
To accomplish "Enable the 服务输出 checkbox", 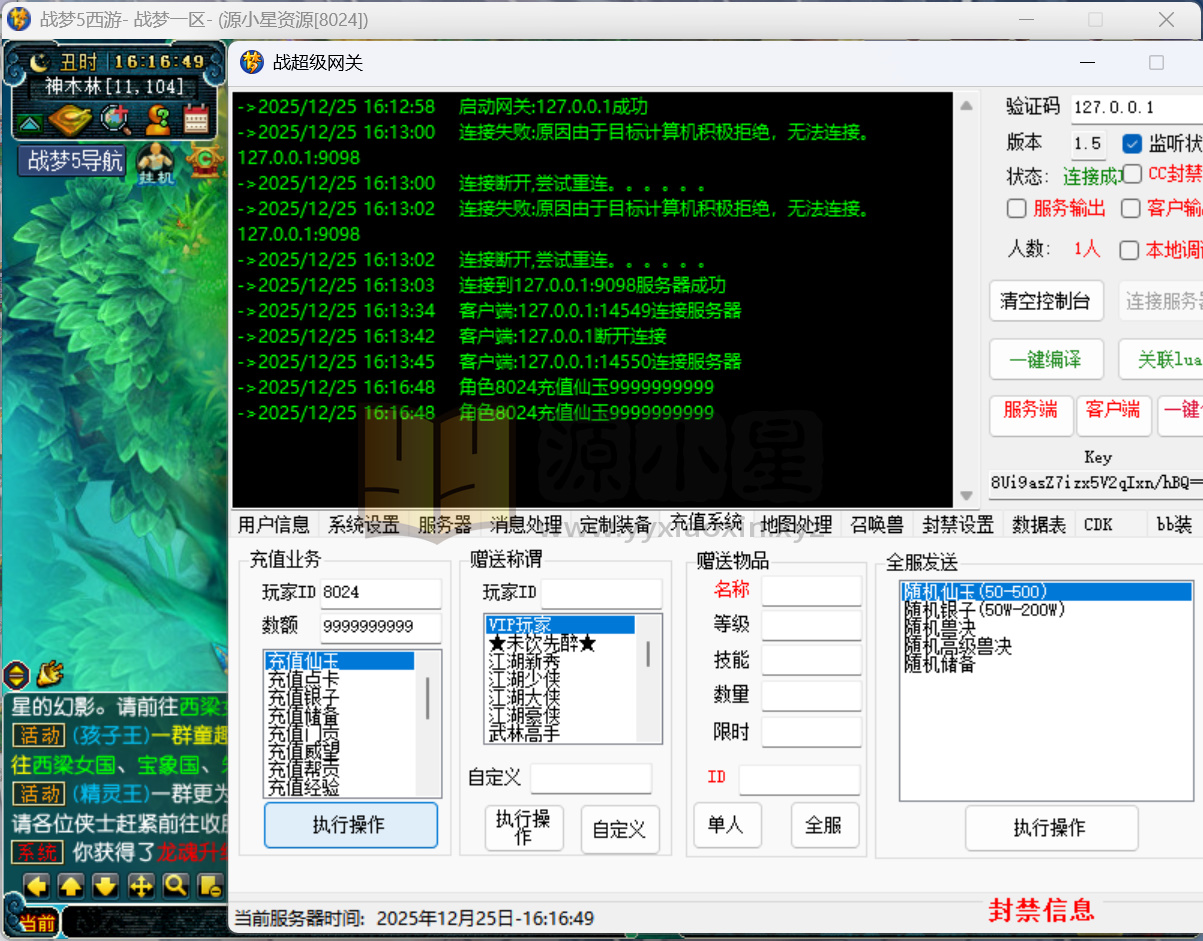I will click(x=1016, y=208).
